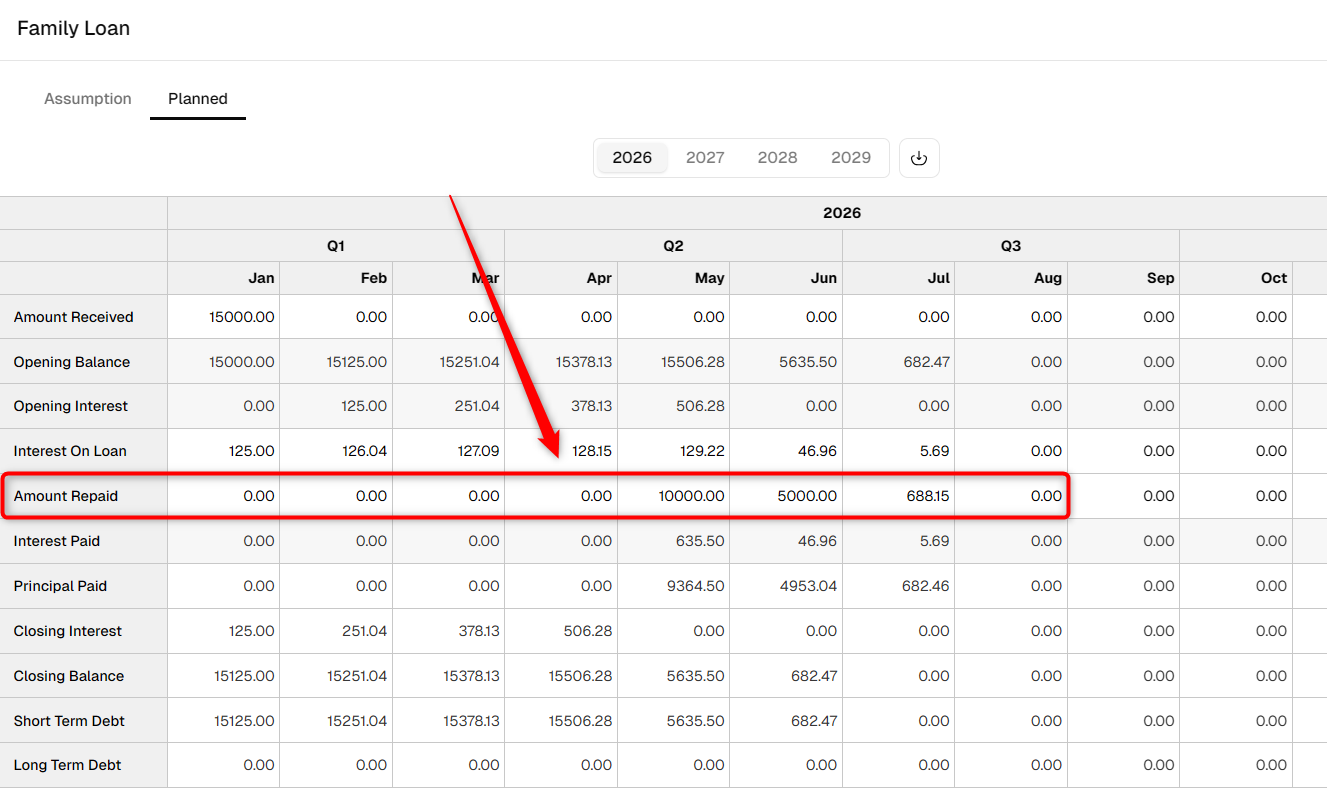1327x811 pixels.
Task: Click Principal Paid Jul value 682.46
Action: [926, 586]
